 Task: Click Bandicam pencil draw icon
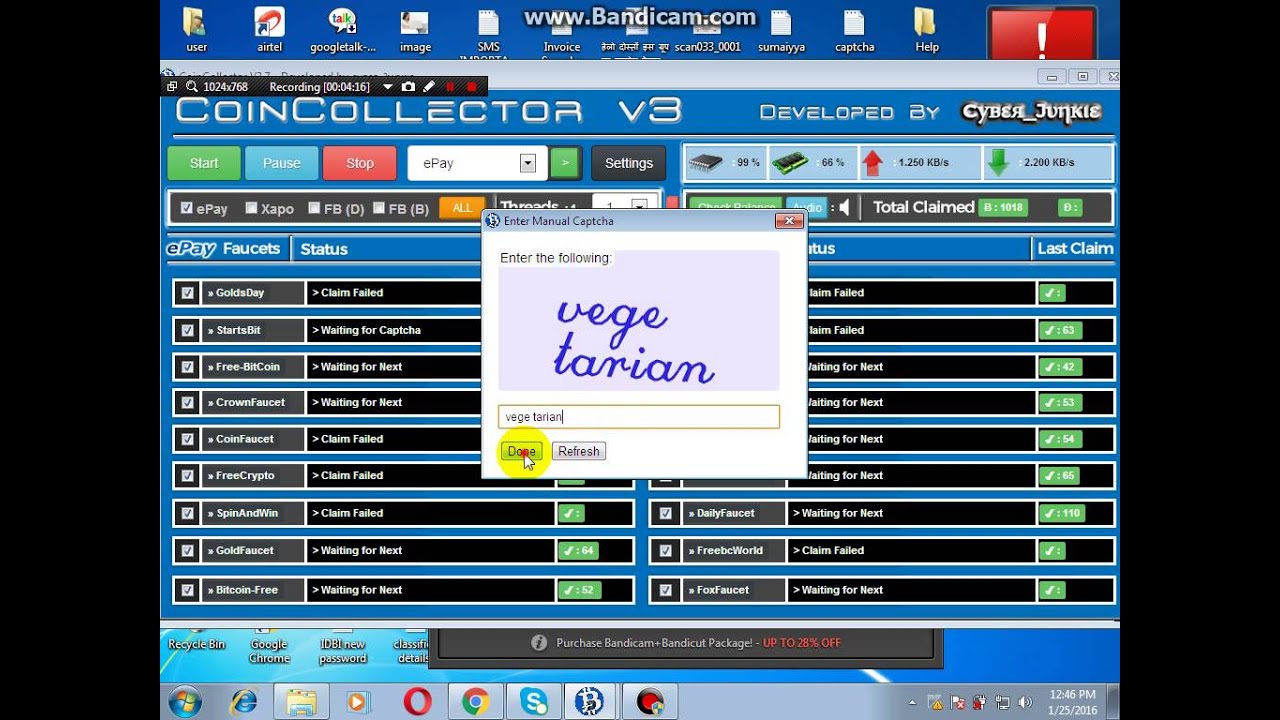coord(429,87)
